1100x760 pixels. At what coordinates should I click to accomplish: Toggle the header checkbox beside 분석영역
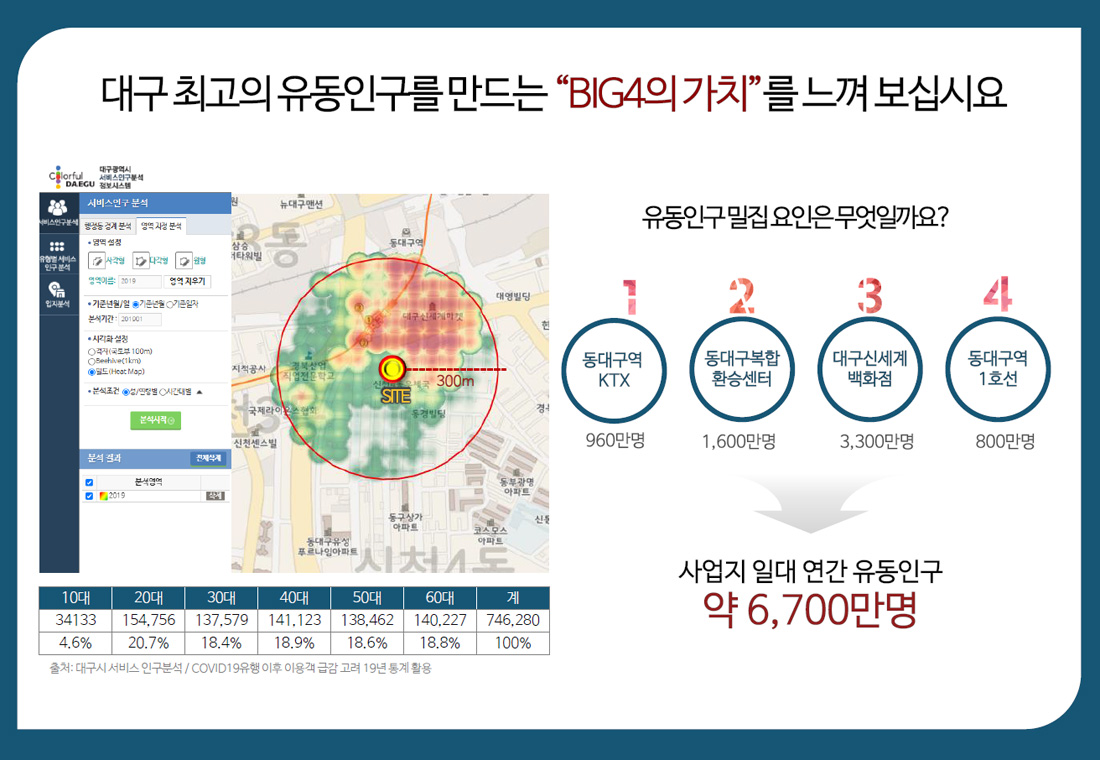tap(89, 483)
